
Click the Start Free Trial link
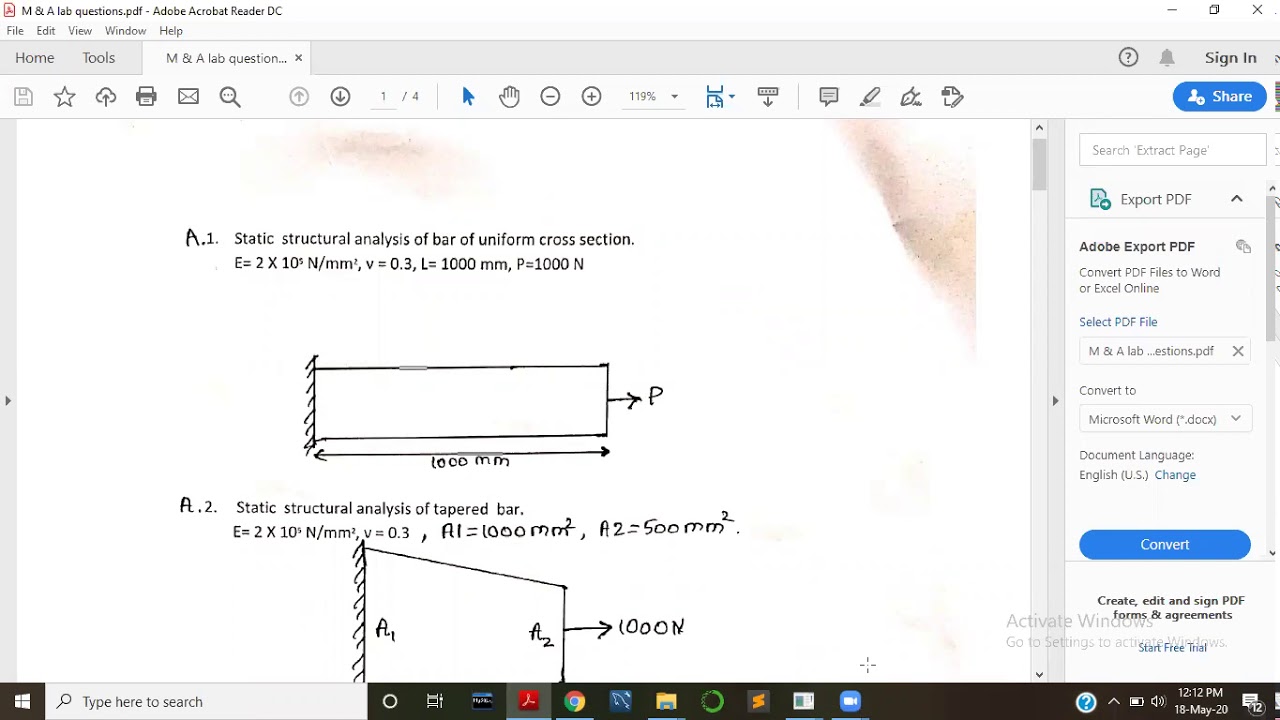pos(1172,648)
